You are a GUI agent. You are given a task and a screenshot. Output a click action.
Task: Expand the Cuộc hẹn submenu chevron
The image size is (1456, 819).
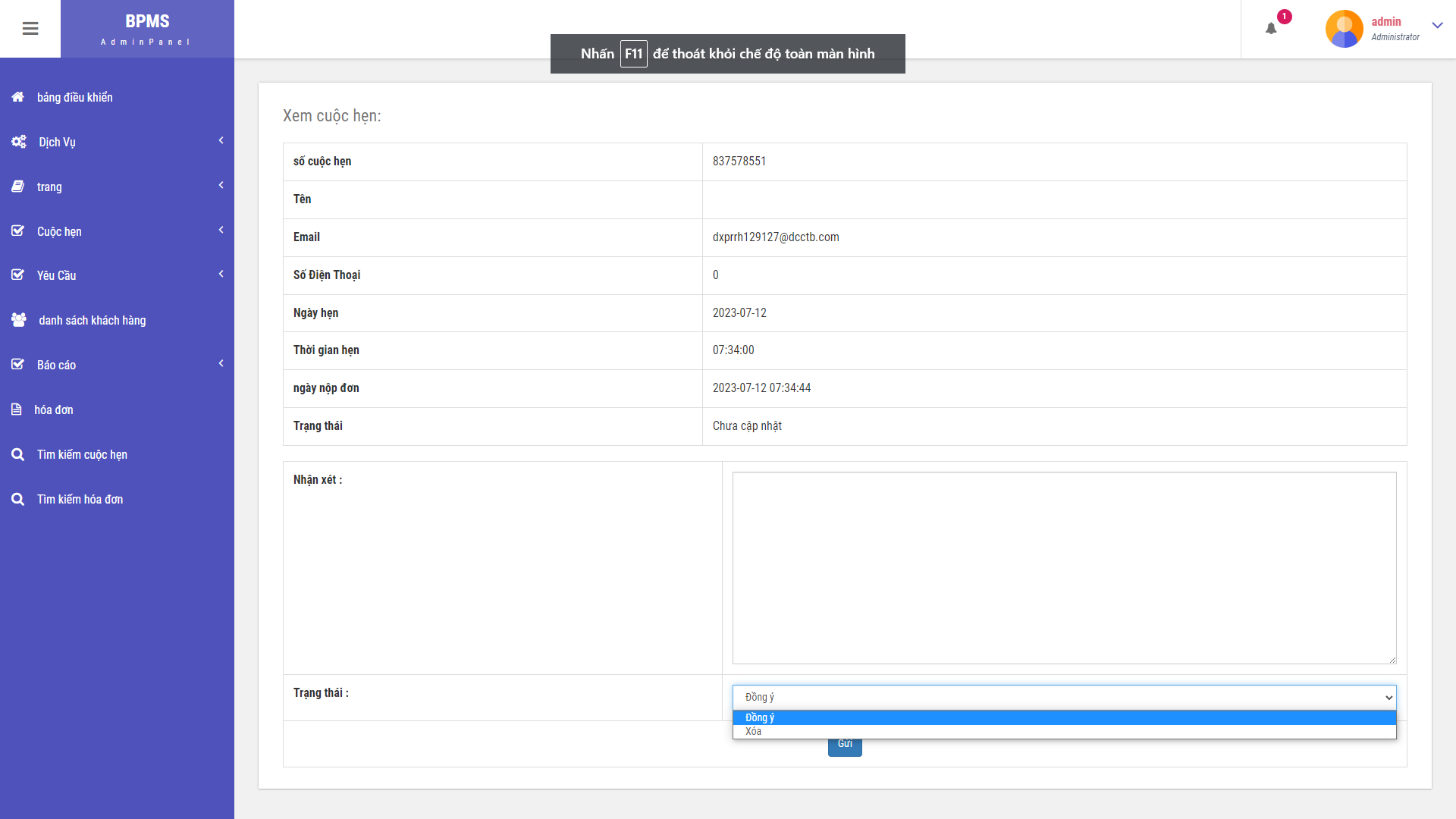(x=221, y=230)
